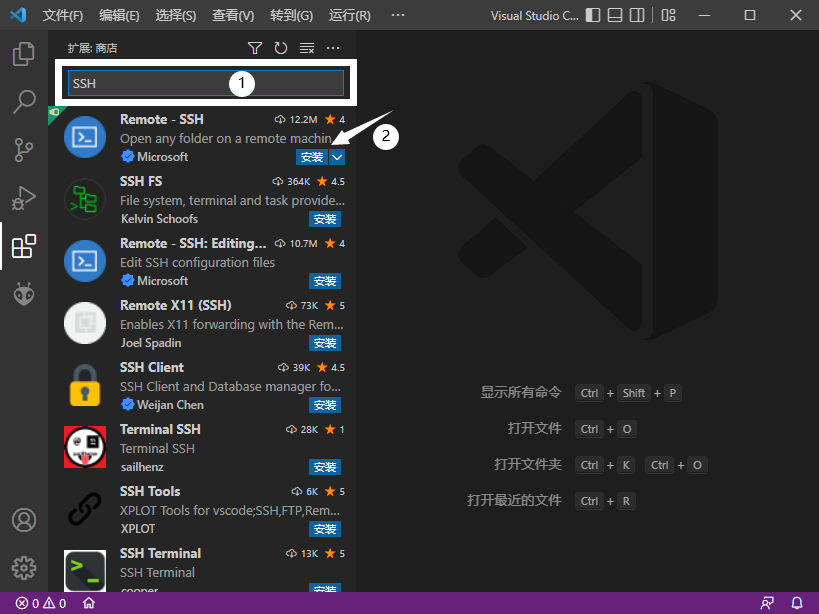Install the Remote - SSH extension
Image resolution: width=819 pixels, height=614 pixels.
point(312,157)
